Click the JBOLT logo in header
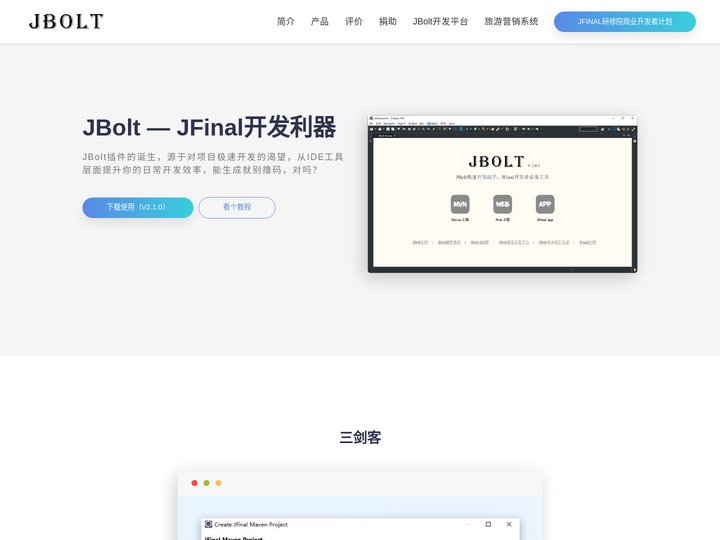 pos(66,22)
